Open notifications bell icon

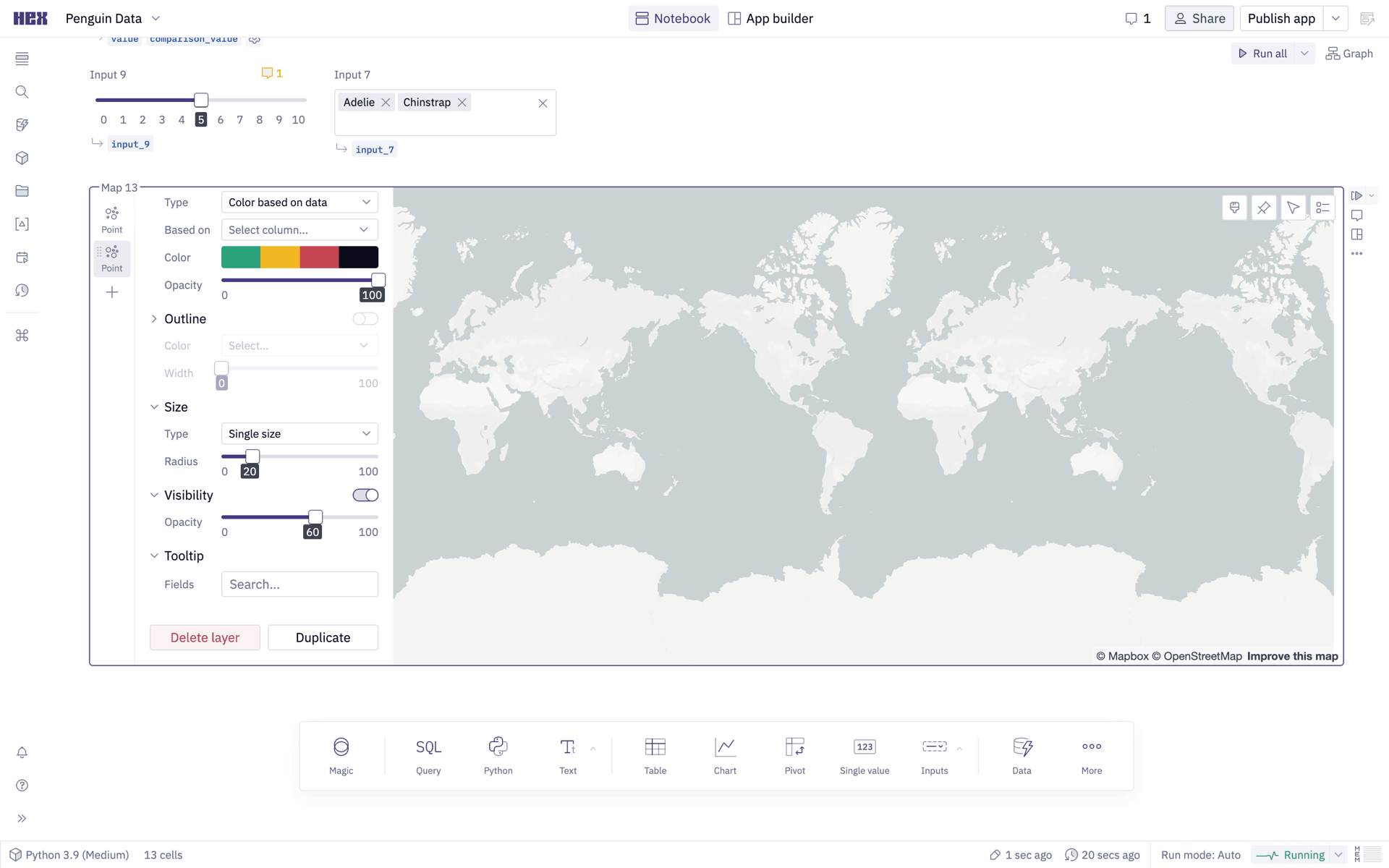[x=22, y=752]
